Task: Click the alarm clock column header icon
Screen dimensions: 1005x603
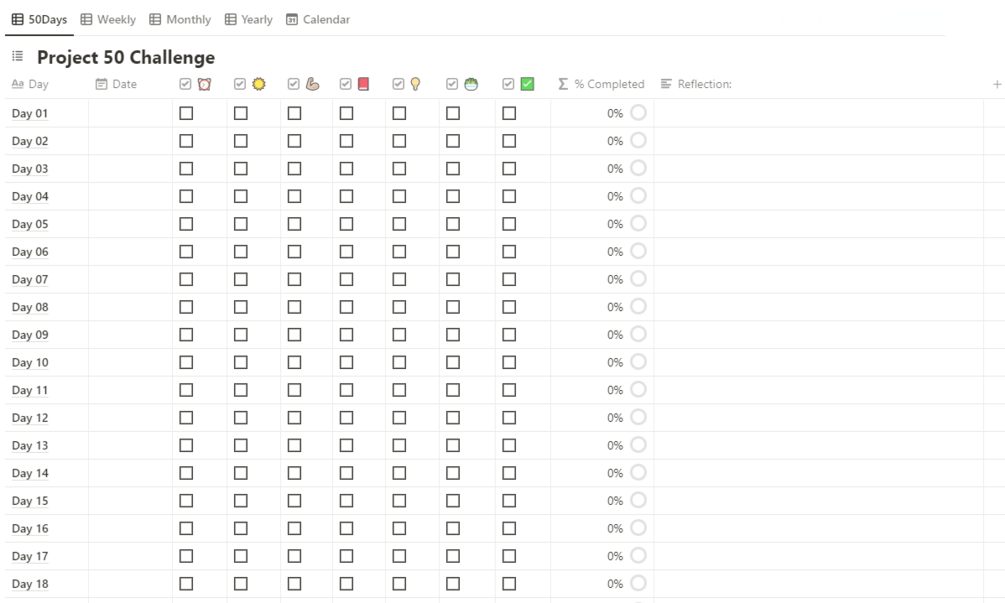Action: pos(204,84)
